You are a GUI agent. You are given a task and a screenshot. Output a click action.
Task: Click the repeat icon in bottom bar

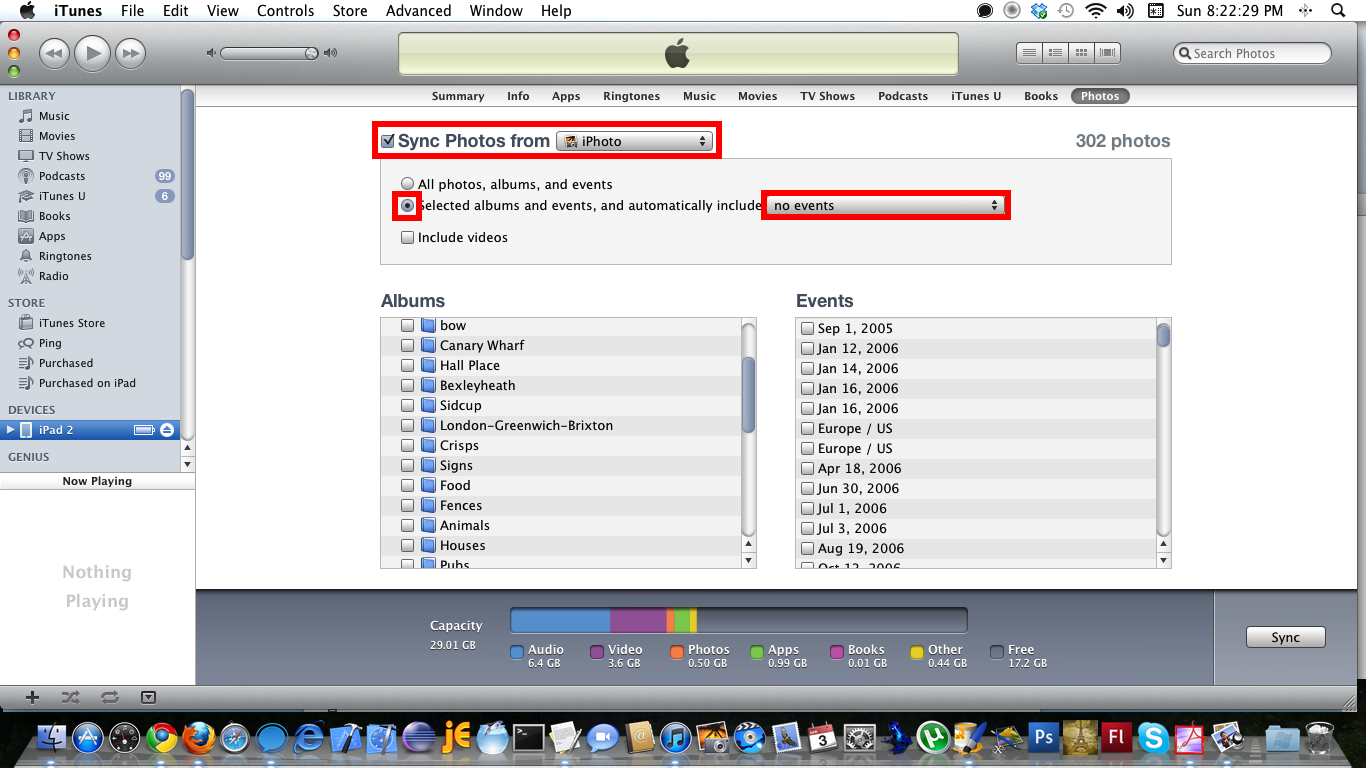[x=109, y=697]
